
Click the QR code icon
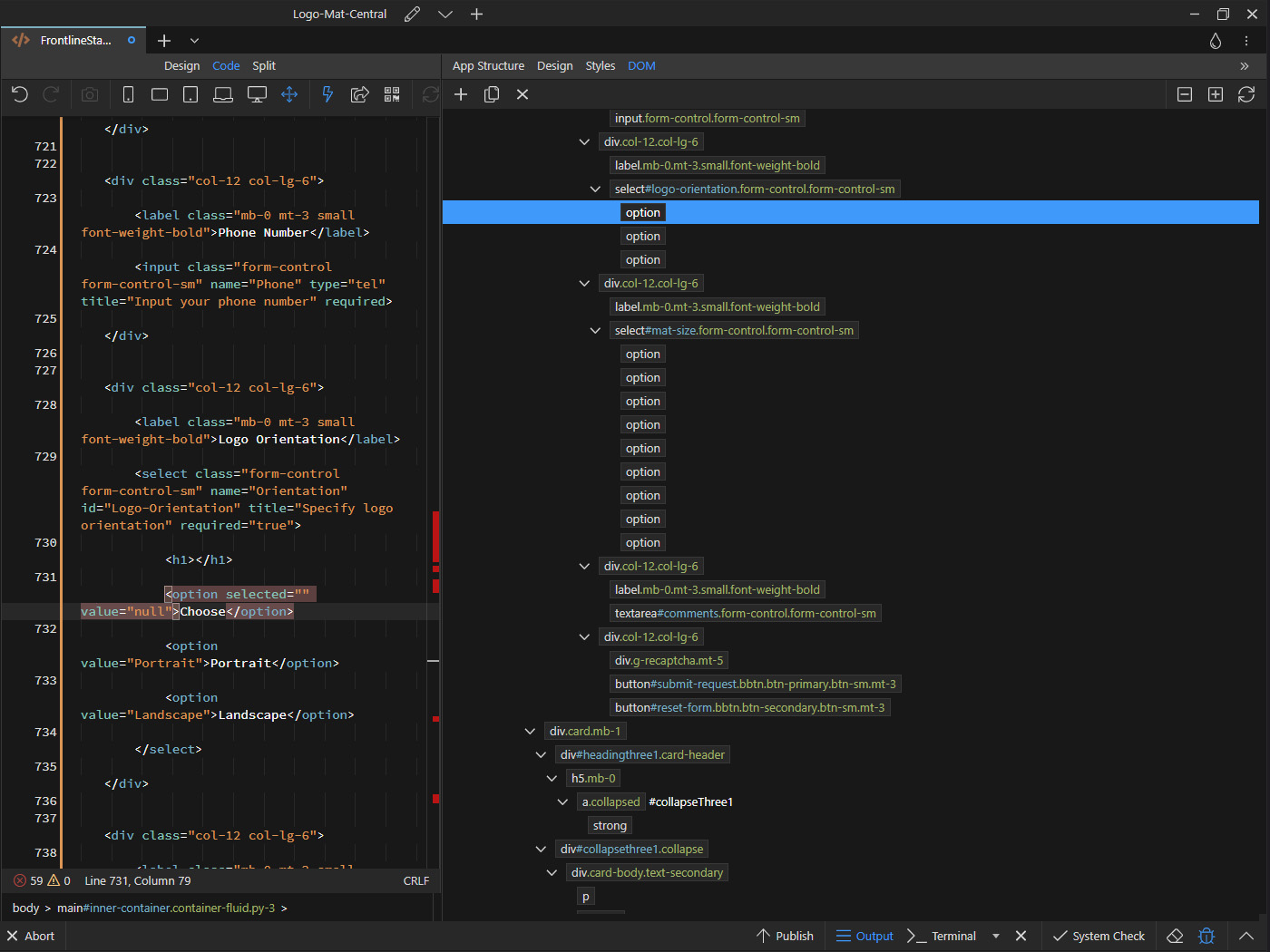pyautogui.click(x=392, y=94)
